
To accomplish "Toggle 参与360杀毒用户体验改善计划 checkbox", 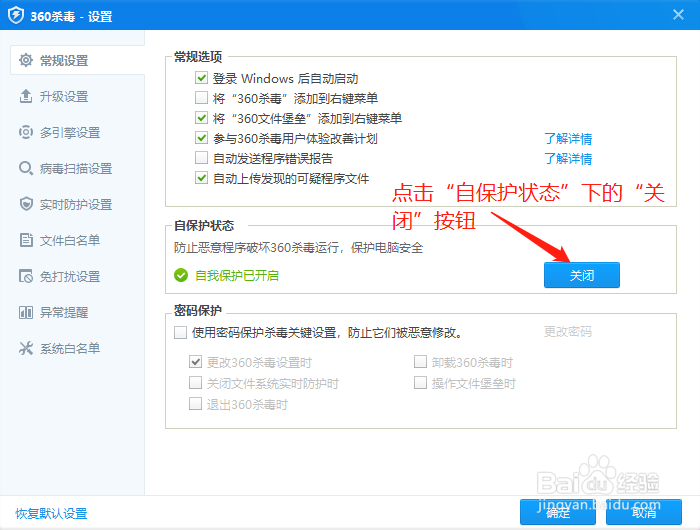I will pos(201,138).
